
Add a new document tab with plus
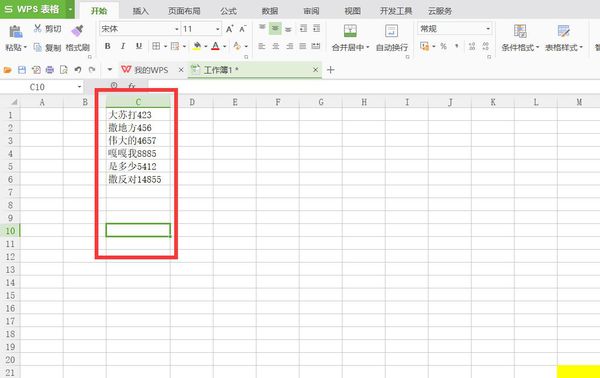[331, 70]
